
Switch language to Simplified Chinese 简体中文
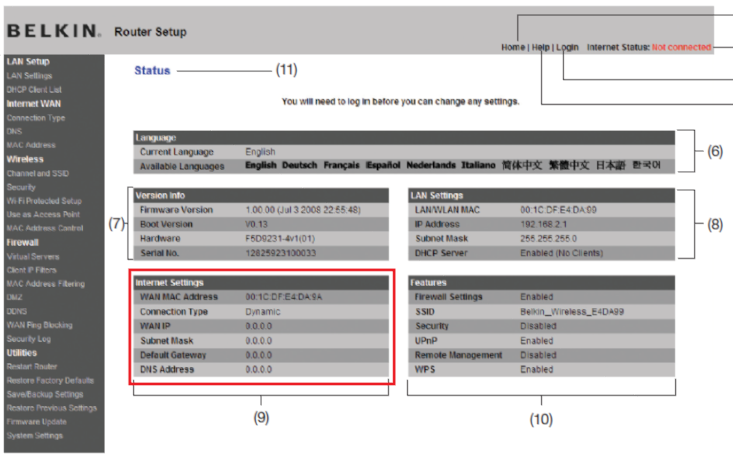[522, 165]
